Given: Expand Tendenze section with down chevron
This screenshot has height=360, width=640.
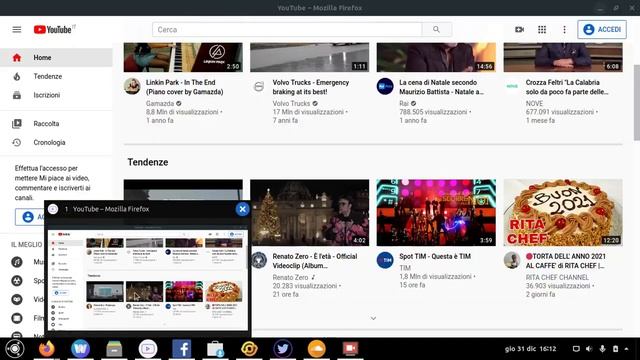Looking at the screenshot, I should tap(373, 318).
